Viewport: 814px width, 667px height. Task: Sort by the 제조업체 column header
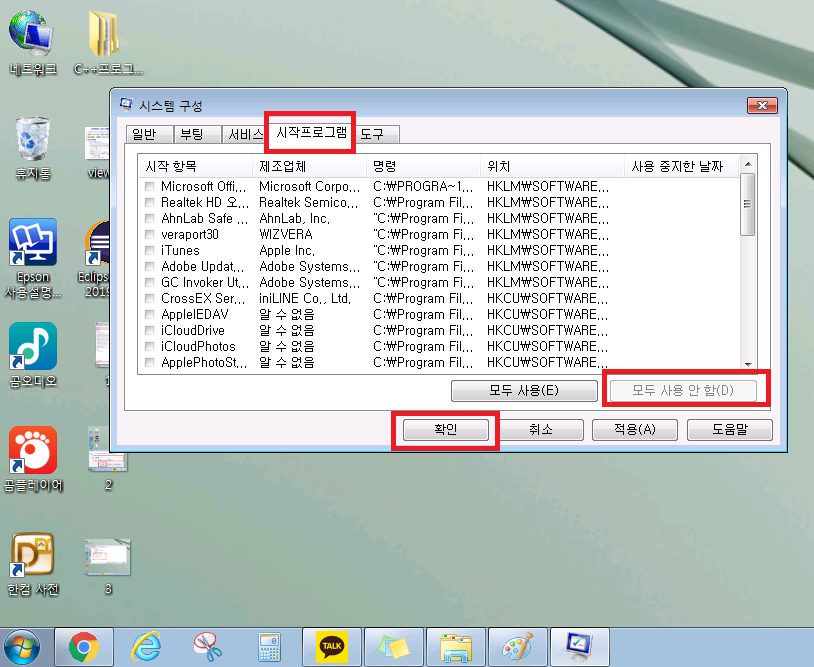tap(309, 166)
